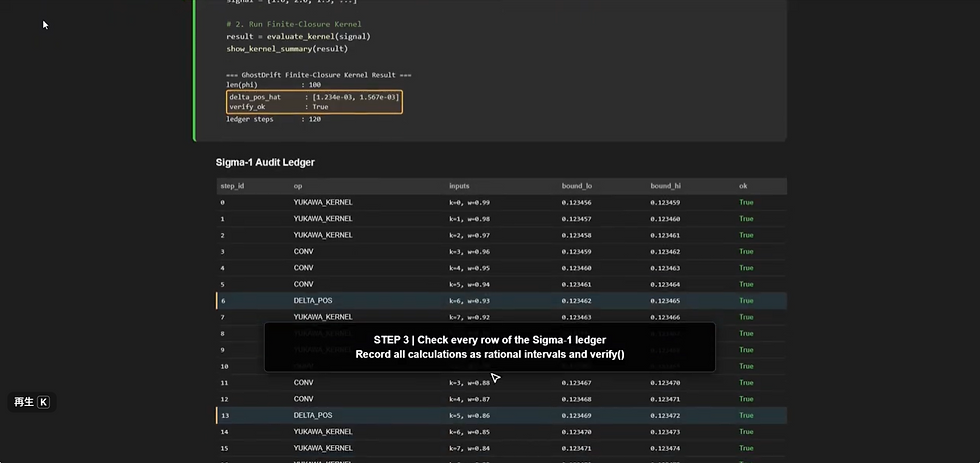Click step_id cell 6
The image size is (980, 463).
point(222,301)
